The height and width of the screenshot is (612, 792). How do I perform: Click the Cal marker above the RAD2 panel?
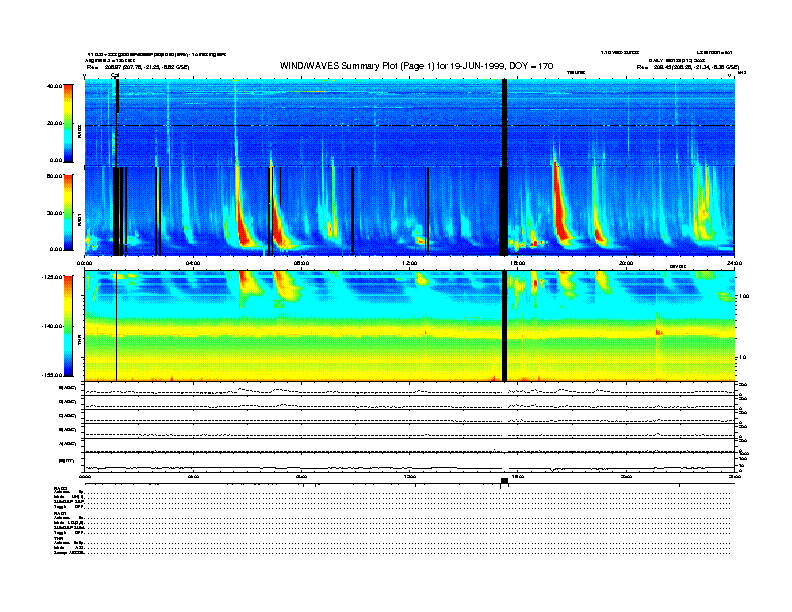[115, 76]
